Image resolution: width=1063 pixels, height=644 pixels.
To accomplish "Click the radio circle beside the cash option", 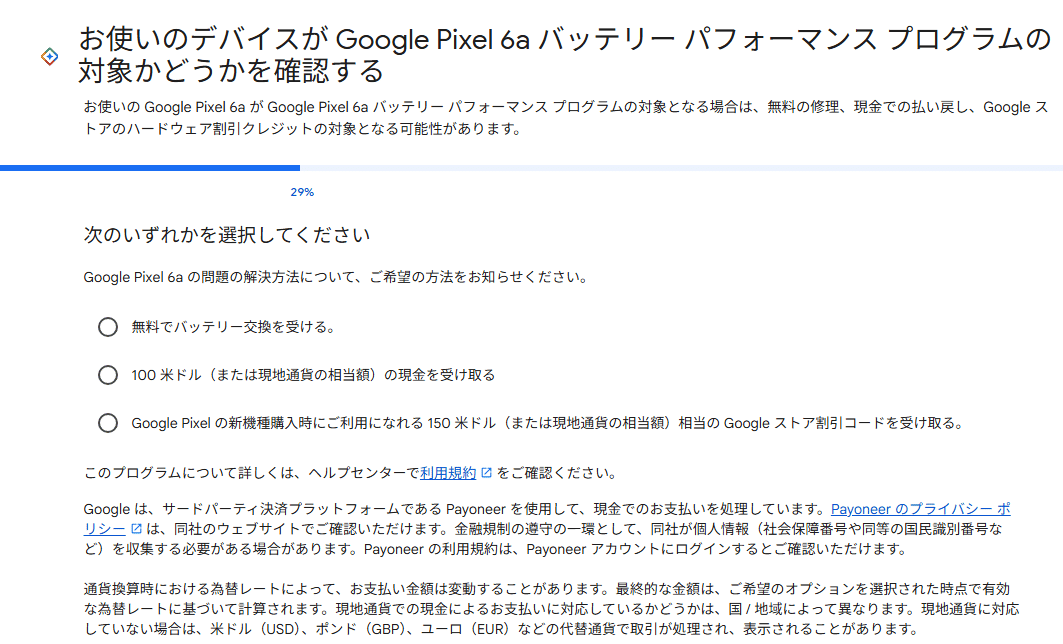I will pyautogui.click(x=108, y=375).
